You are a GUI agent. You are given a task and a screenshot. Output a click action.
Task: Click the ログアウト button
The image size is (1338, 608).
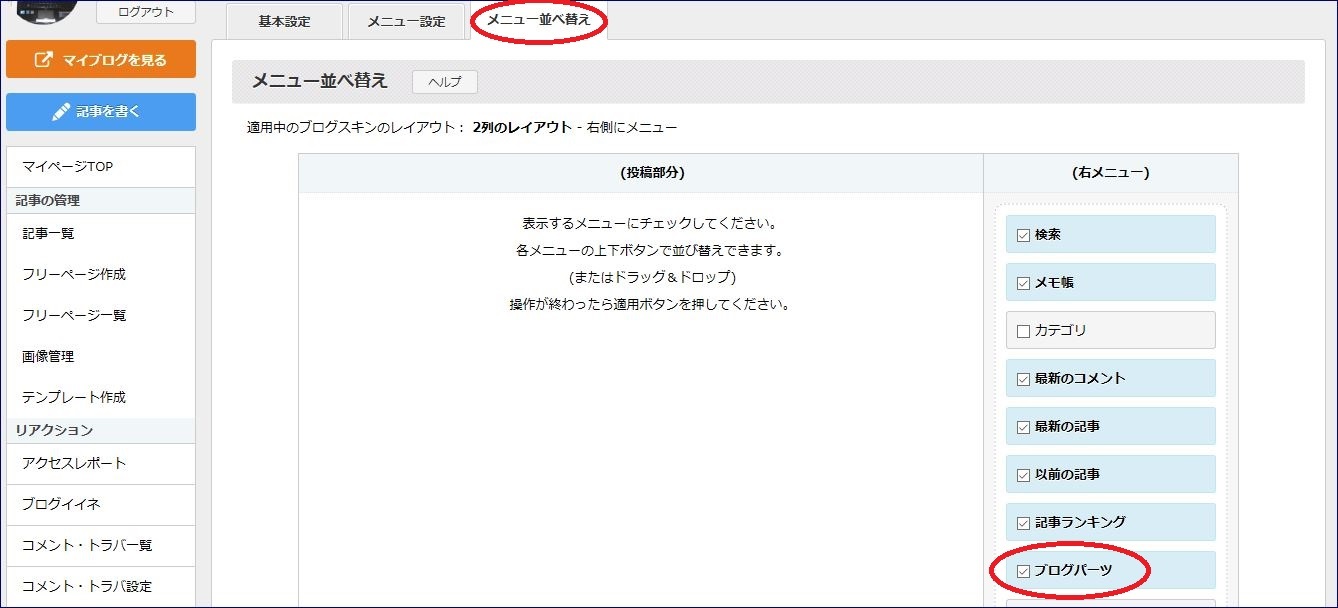[x=145, y=12]
